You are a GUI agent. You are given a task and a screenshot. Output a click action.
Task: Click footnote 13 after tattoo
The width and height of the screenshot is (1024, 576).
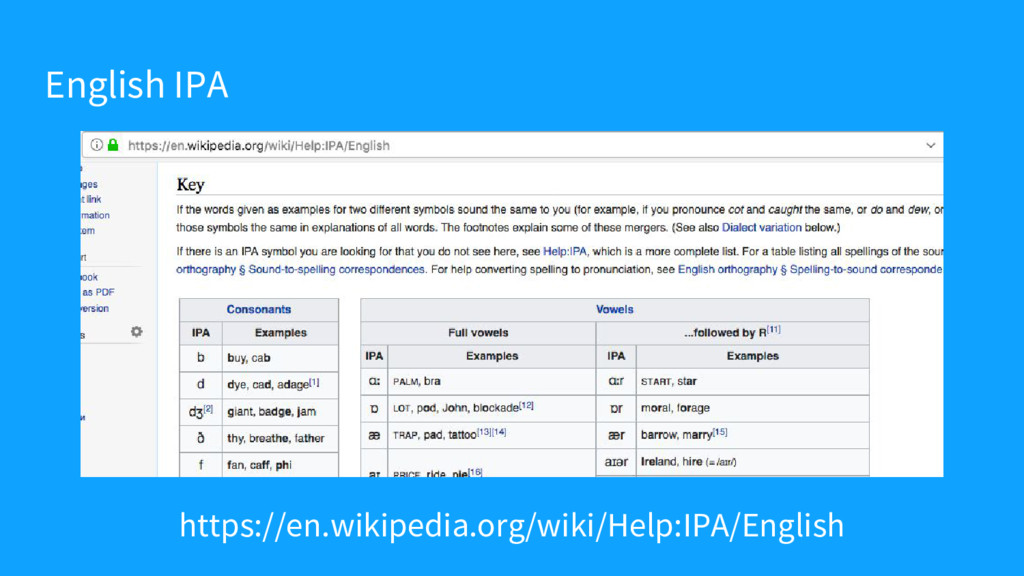click(484, 431)
